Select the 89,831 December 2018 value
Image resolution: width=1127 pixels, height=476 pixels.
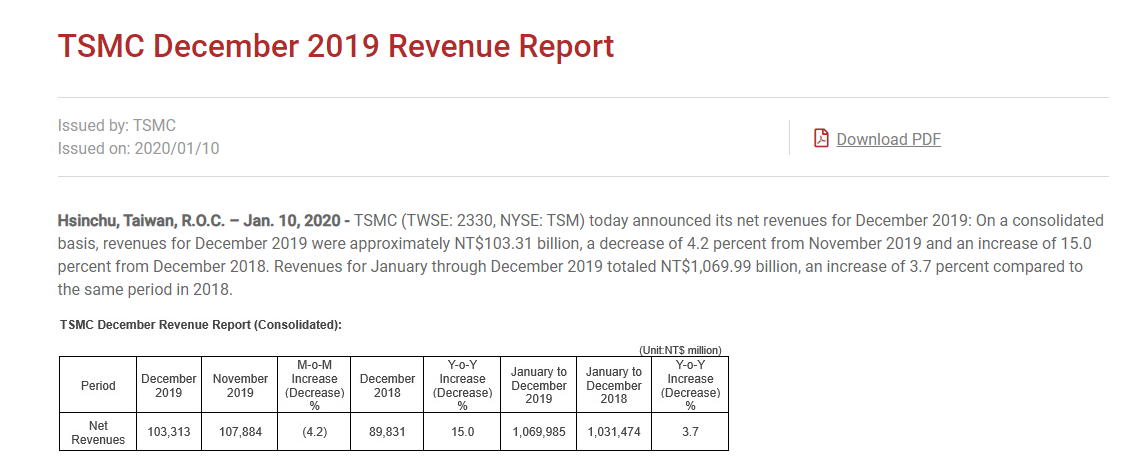click(387, 432)
